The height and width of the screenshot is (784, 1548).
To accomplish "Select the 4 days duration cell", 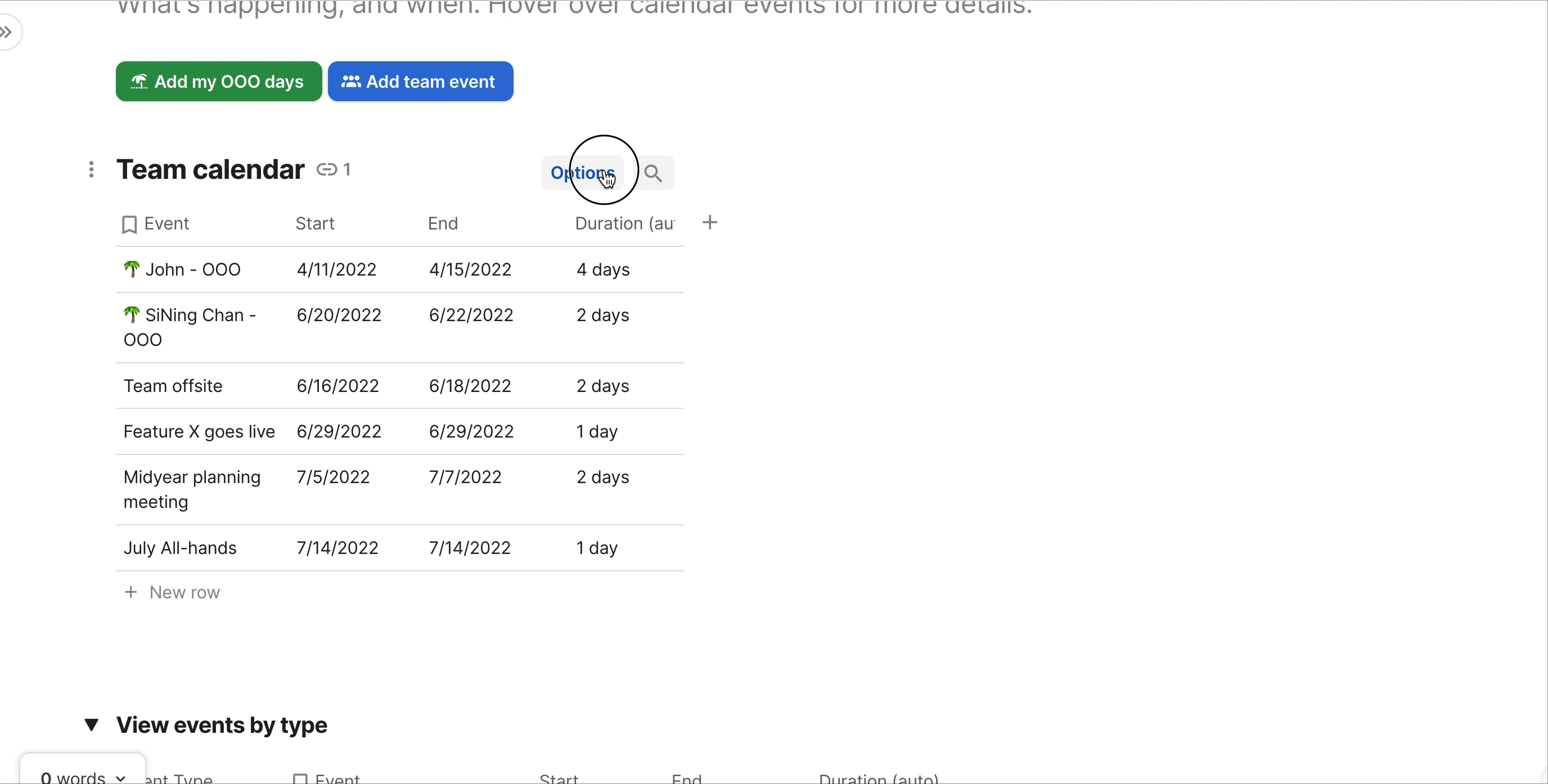I will 603,269.
